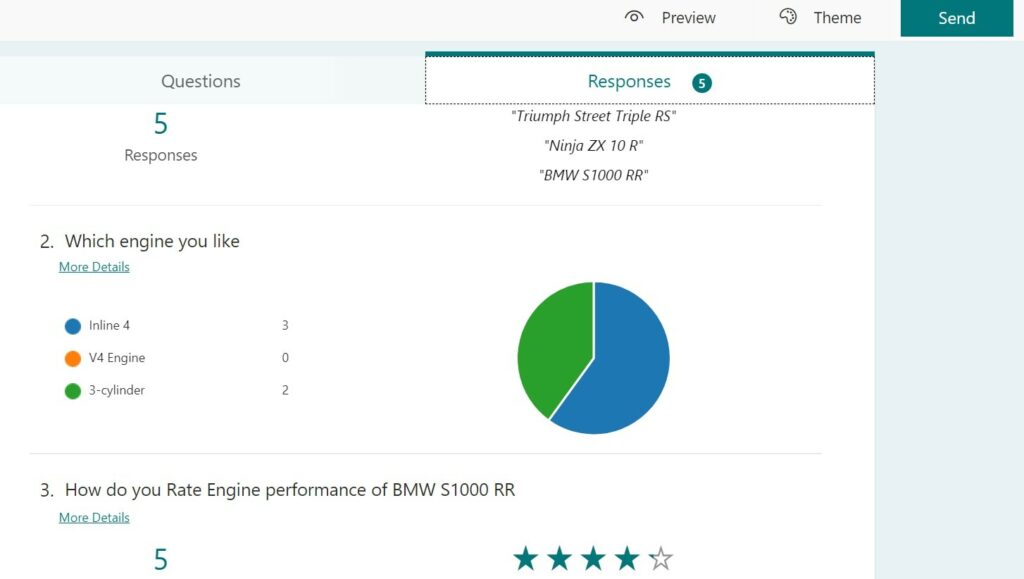Click the fourth filled star rating icon
Image resolution: width=1024 pixels, height=579 pixels.
(625, 559)
